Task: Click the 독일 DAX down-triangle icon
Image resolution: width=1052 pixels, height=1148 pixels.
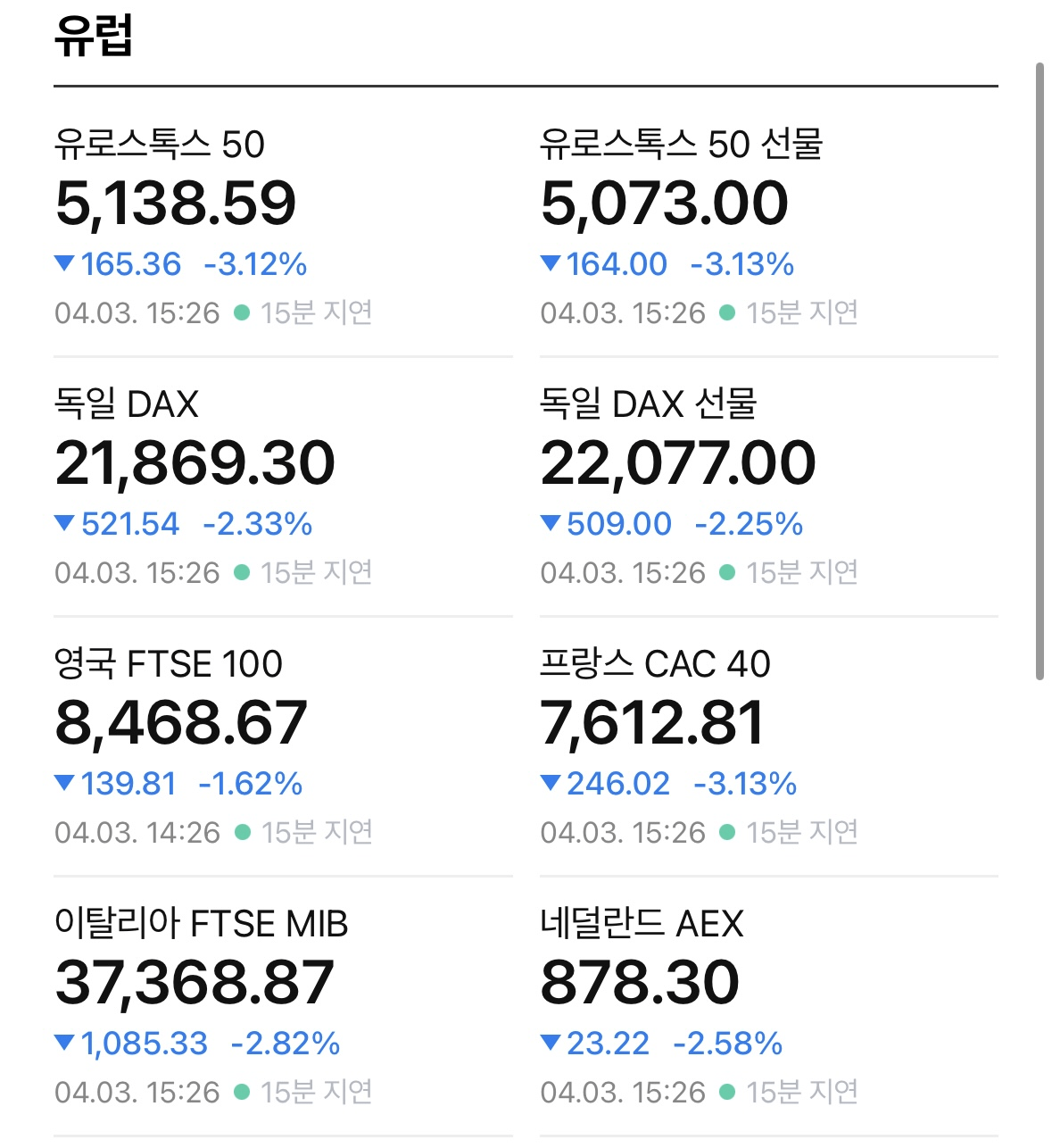Action: [64, 523]
